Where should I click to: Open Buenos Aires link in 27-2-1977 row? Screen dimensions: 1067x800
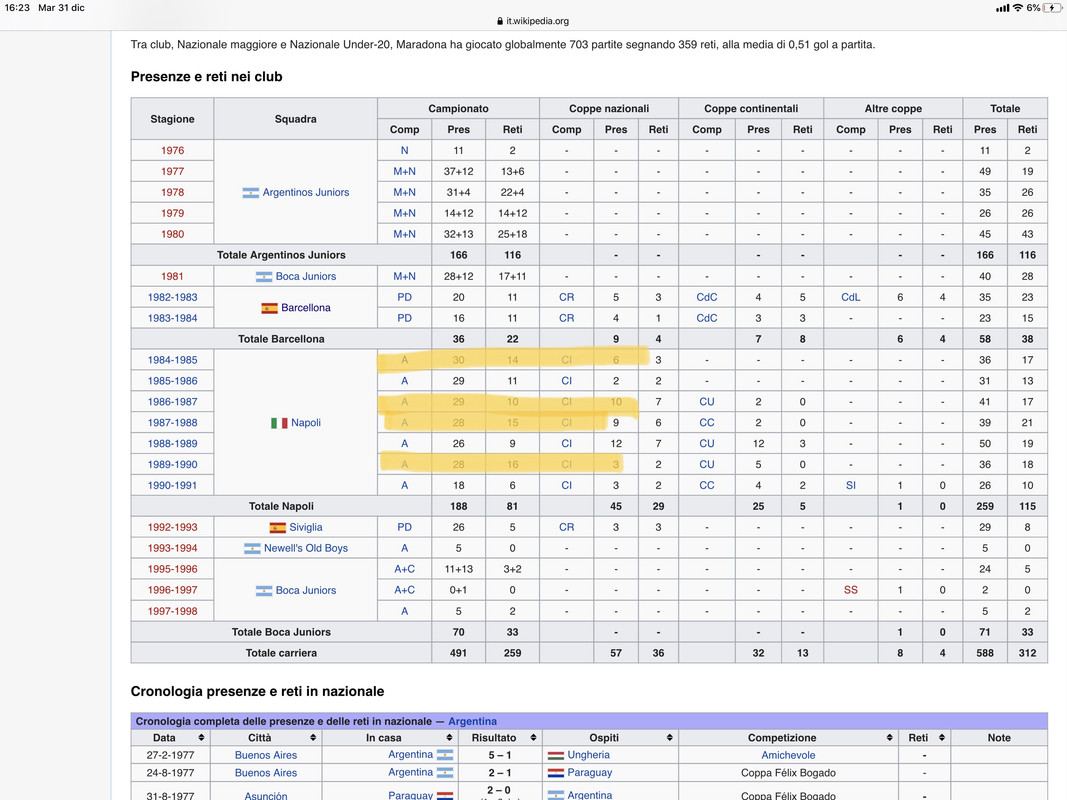pyautogui.click(x=266, y=755)
